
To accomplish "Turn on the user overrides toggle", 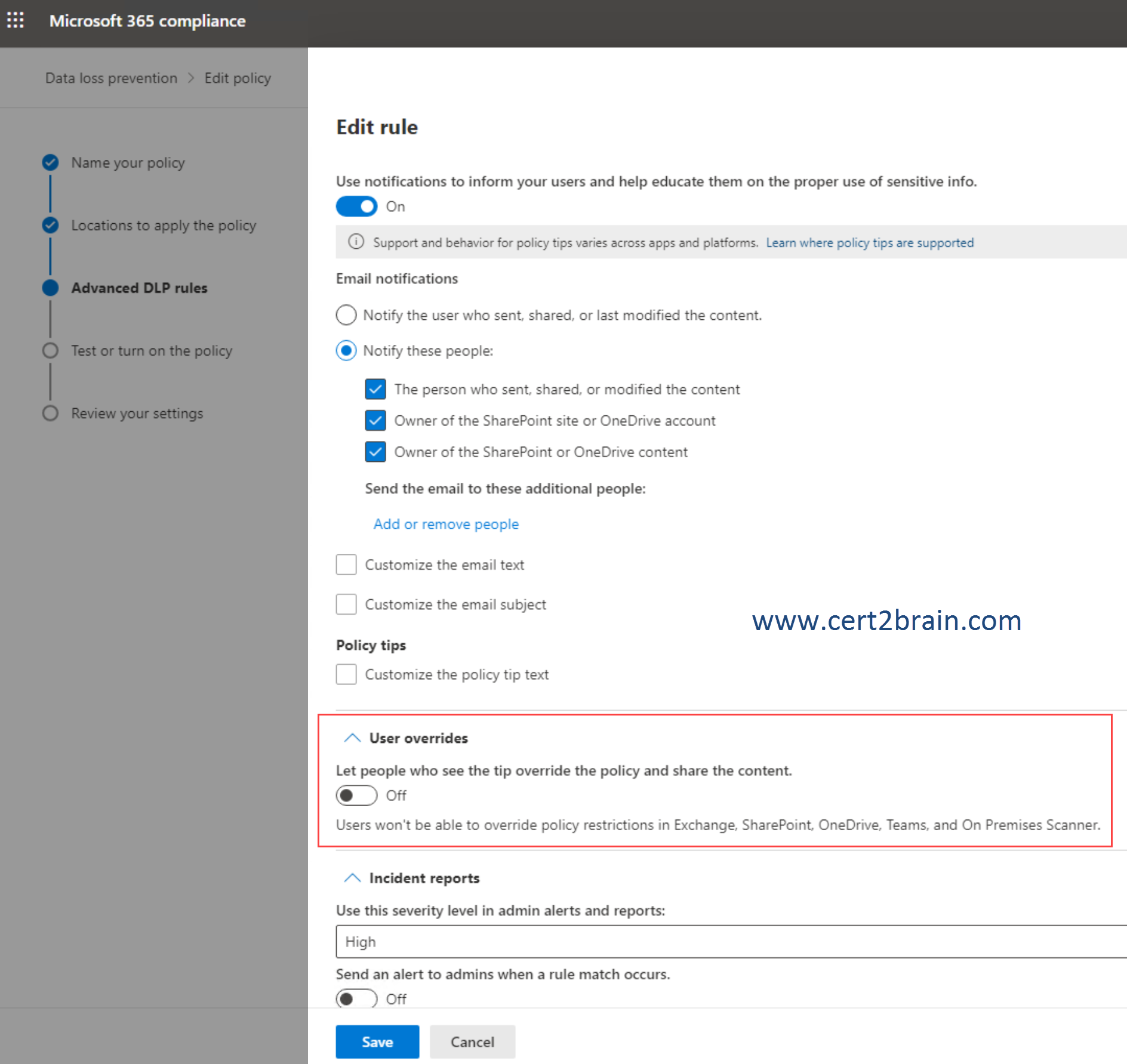I will pyautogui.click(x=356, y=795).
